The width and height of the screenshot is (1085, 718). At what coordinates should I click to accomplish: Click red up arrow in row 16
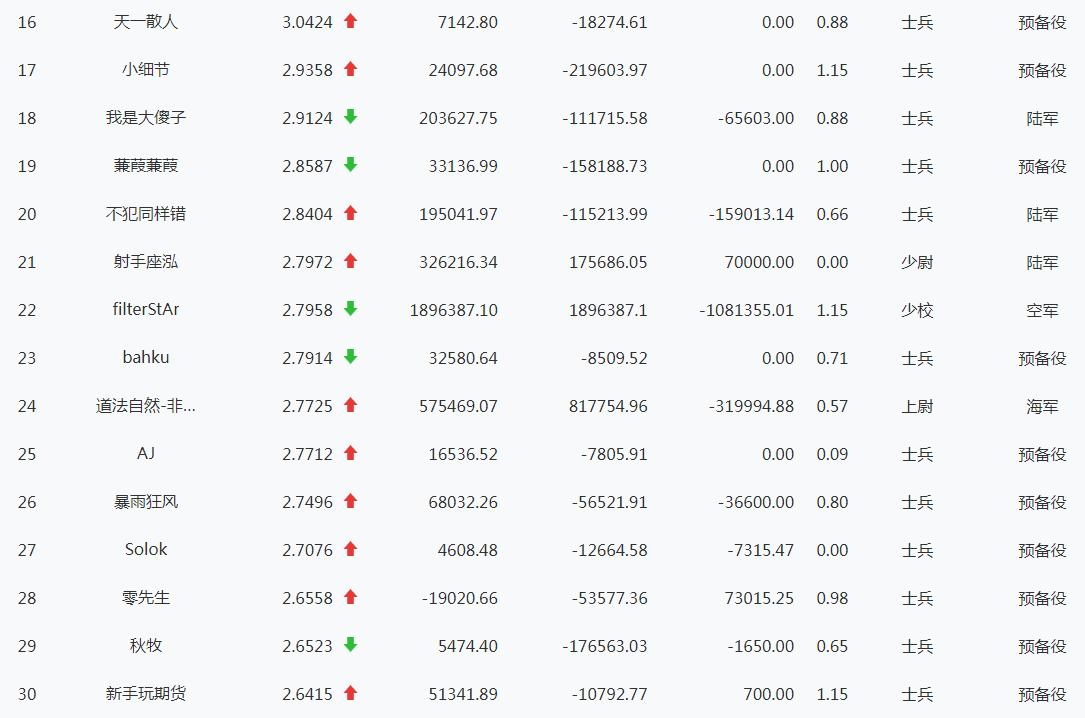tap(350, 21)
